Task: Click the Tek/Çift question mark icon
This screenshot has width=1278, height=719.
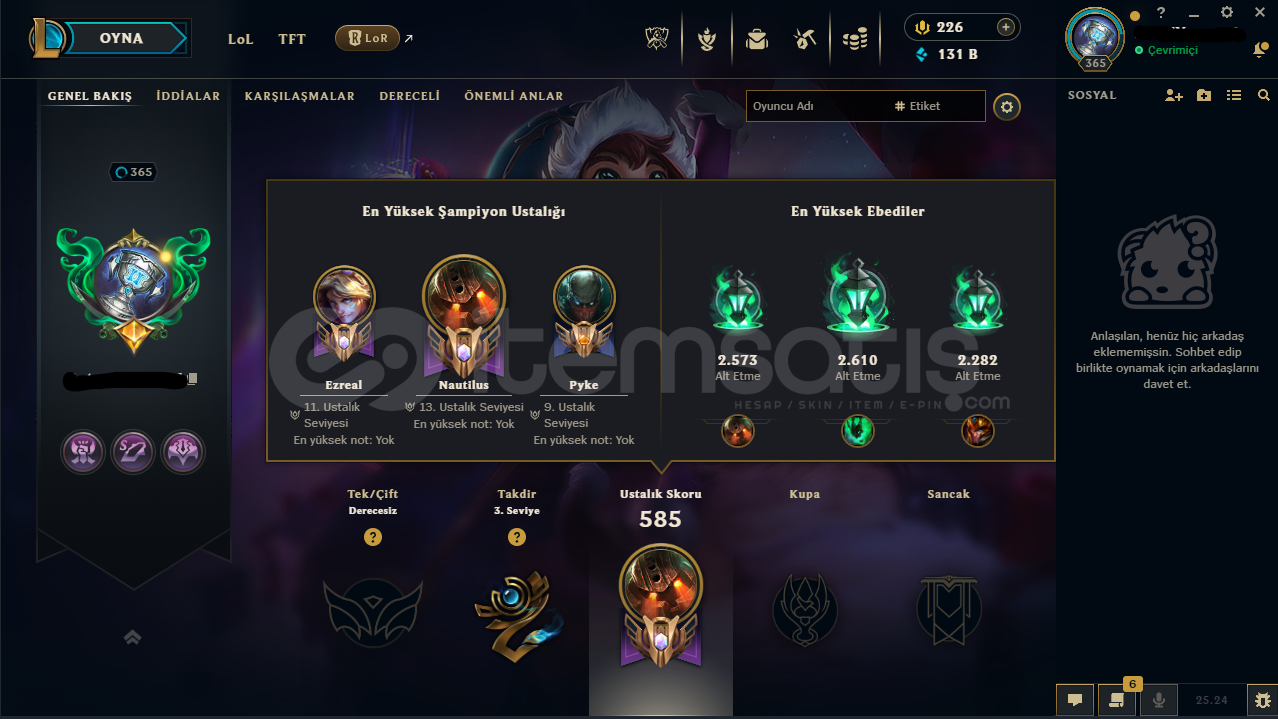Action: (373, 537)
